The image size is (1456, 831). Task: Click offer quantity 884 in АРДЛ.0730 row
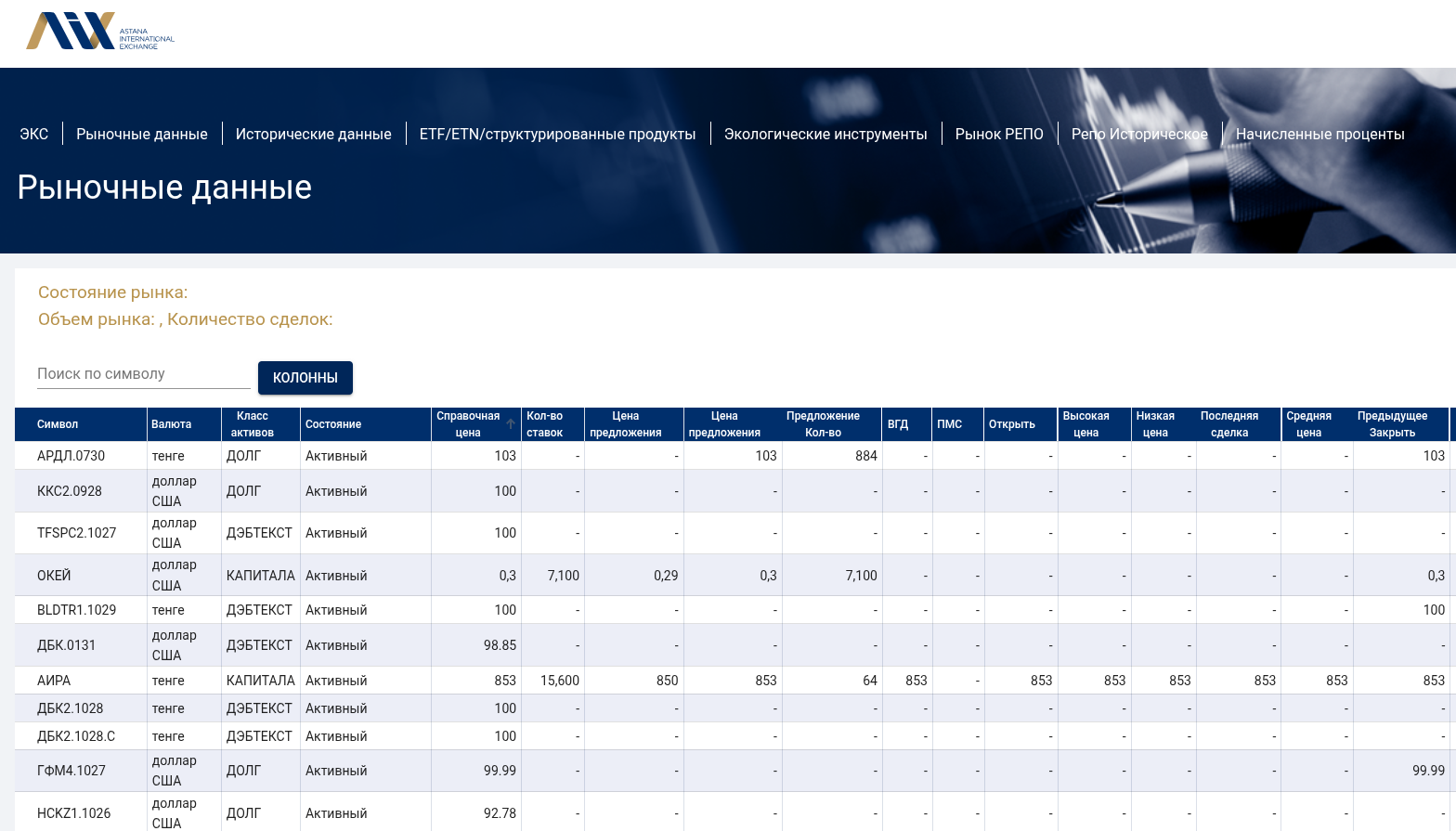pyautogui.click(x=866, y=456)
